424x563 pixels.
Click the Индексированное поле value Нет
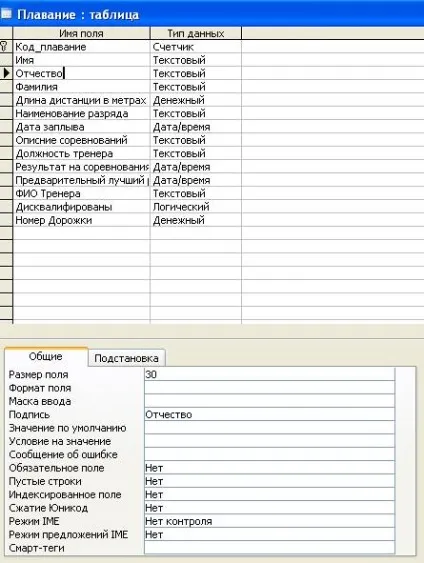pos(269,494)
